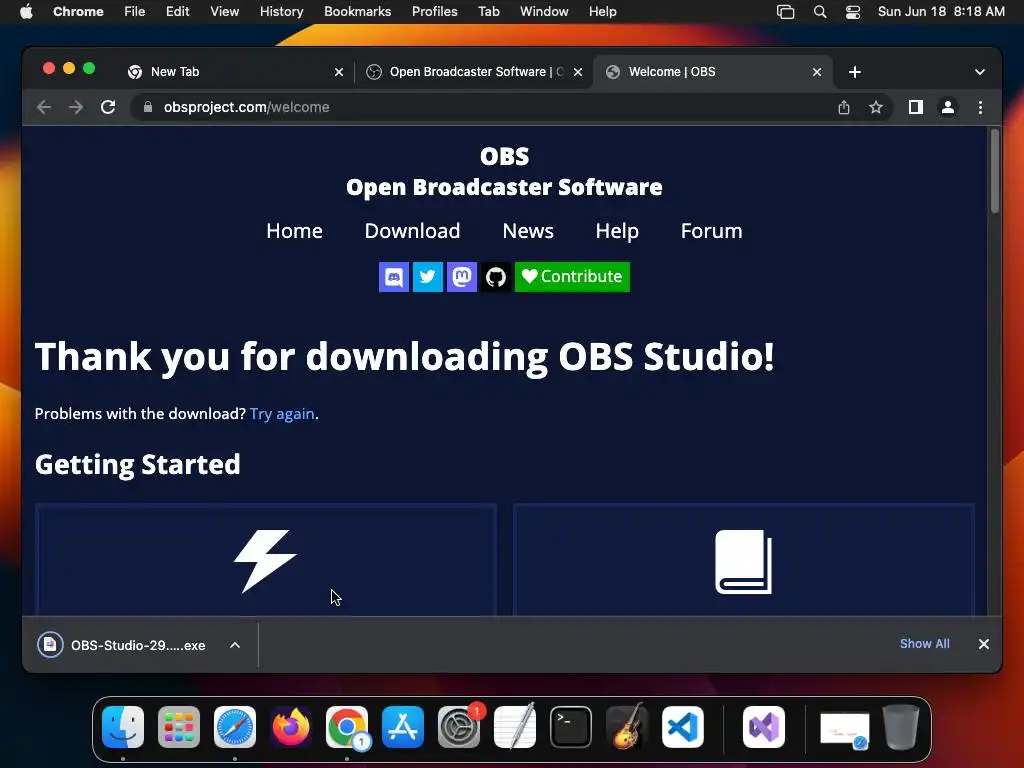This screenshot has width=1024, height=768.
Task: Launch Safari from the Dock
Action: point(235,727)
